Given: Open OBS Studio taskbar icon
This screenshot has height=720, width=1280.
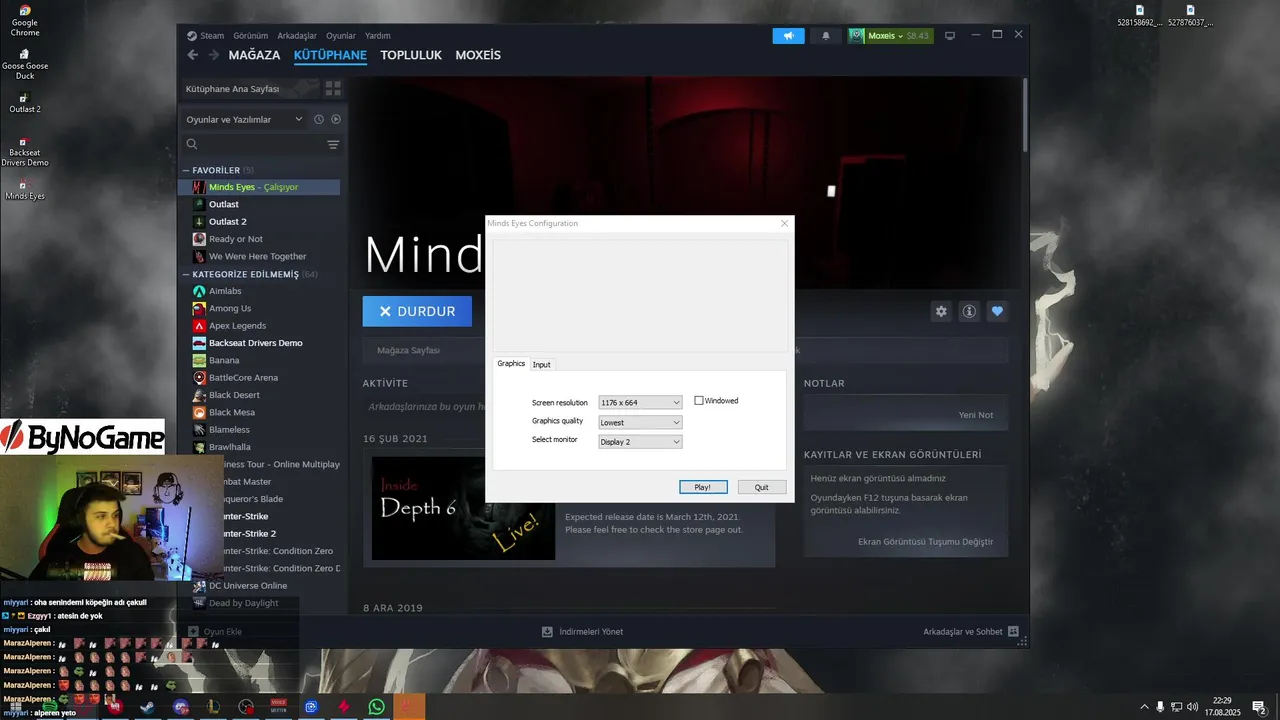Looking at the screenshot, I should (246, 707).
